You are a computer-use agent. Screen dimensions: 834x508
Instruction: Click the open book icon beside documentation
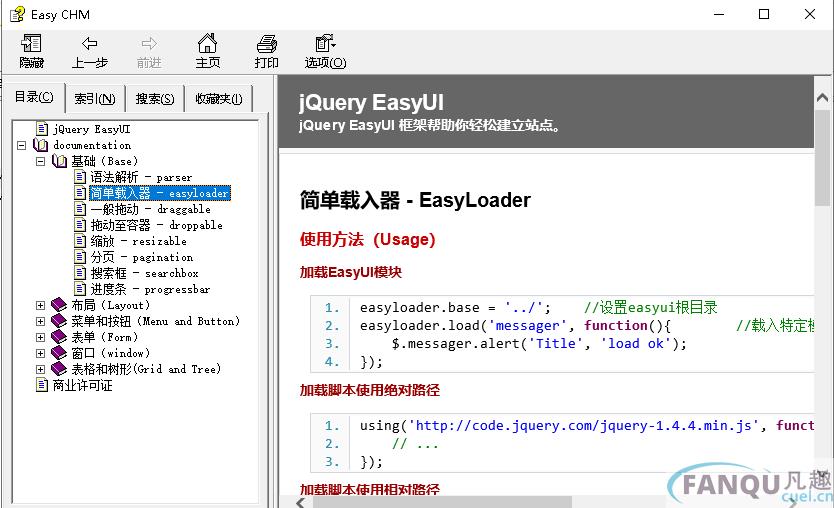40,145
